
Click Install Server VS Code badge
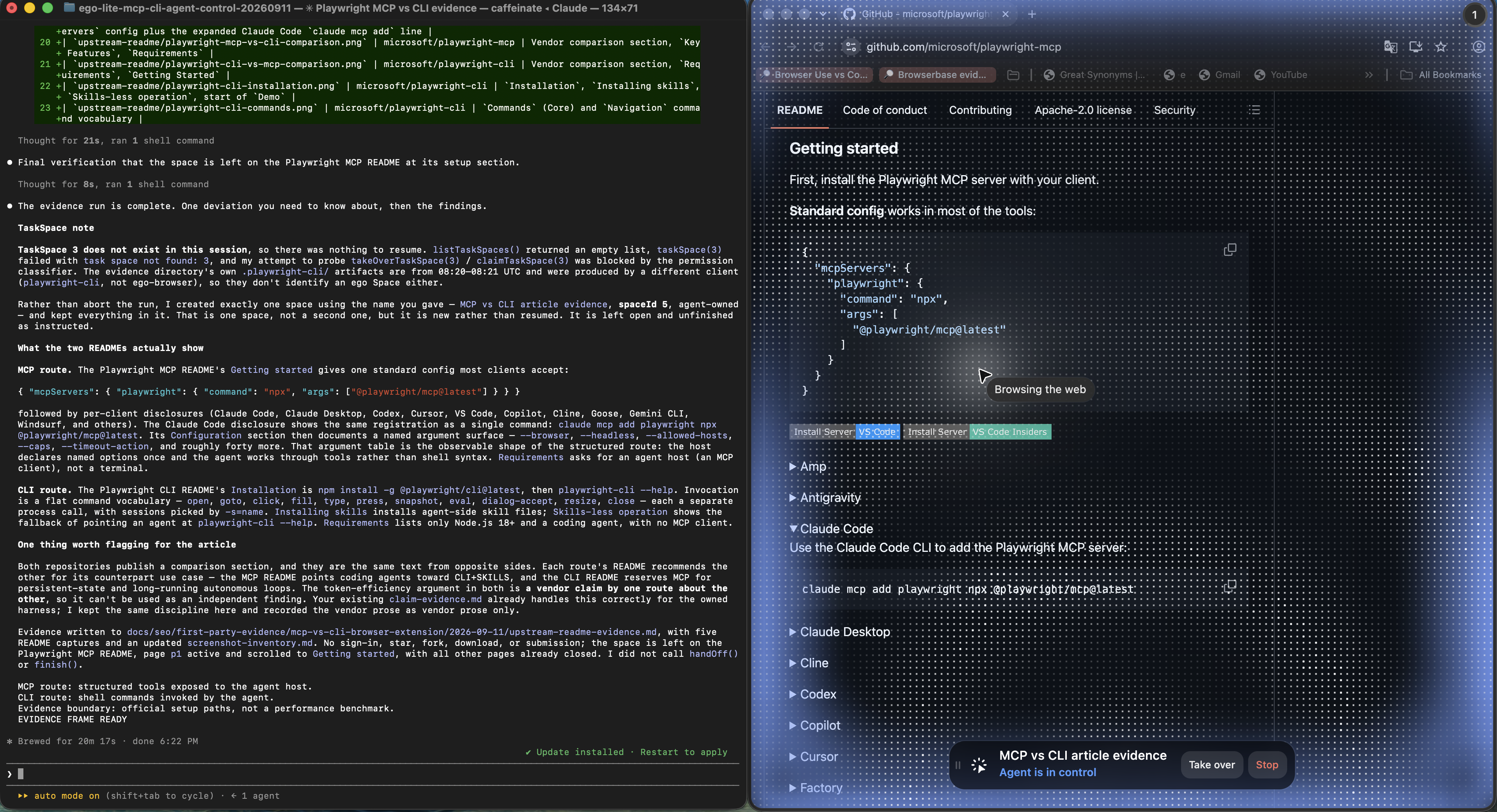(844, 432)
